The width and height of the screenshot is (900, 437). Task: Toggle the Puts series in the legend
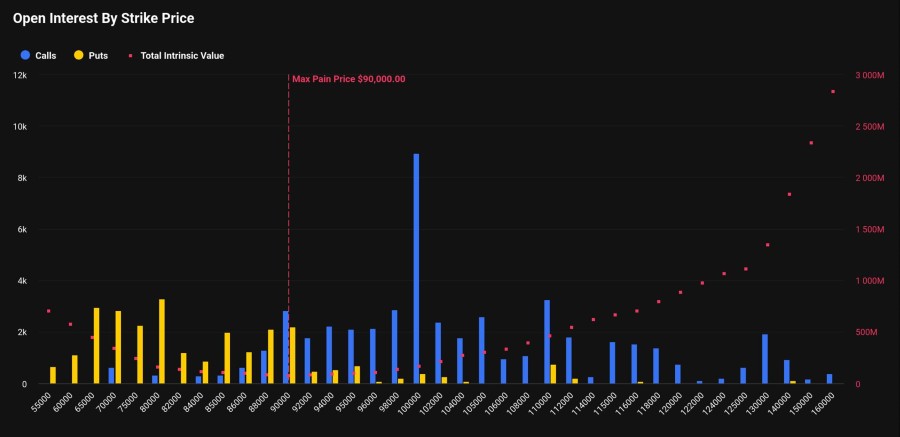click(97, 55)
